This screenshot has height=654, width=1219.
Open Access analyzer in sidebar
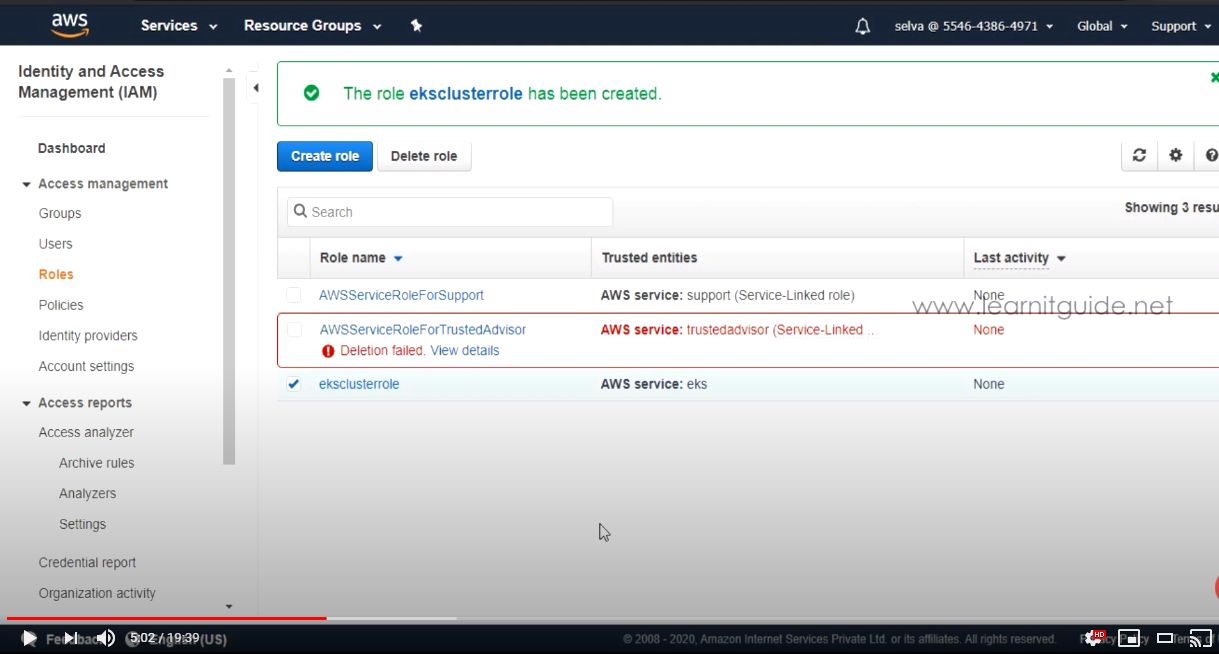pos(86,433)
